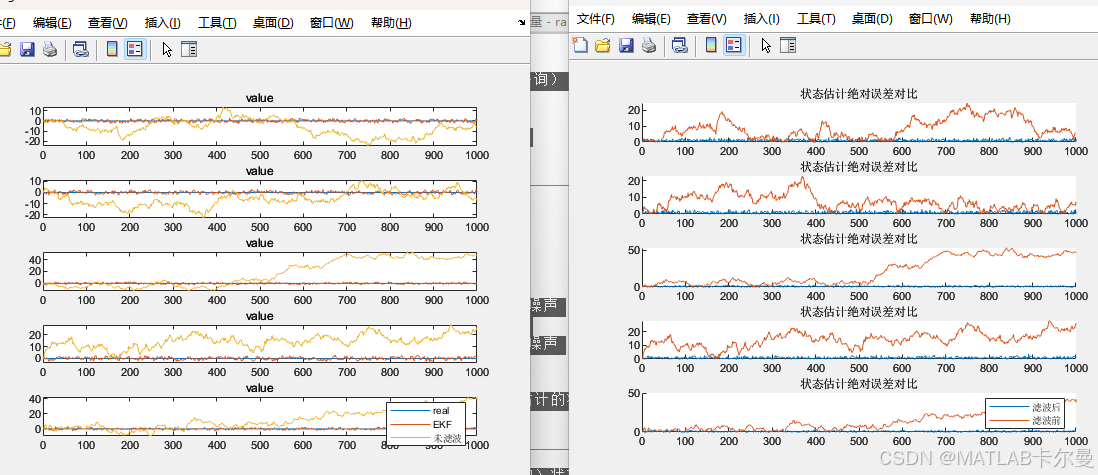Open 插入(I) menu in left figure

[x=162, y=23]
